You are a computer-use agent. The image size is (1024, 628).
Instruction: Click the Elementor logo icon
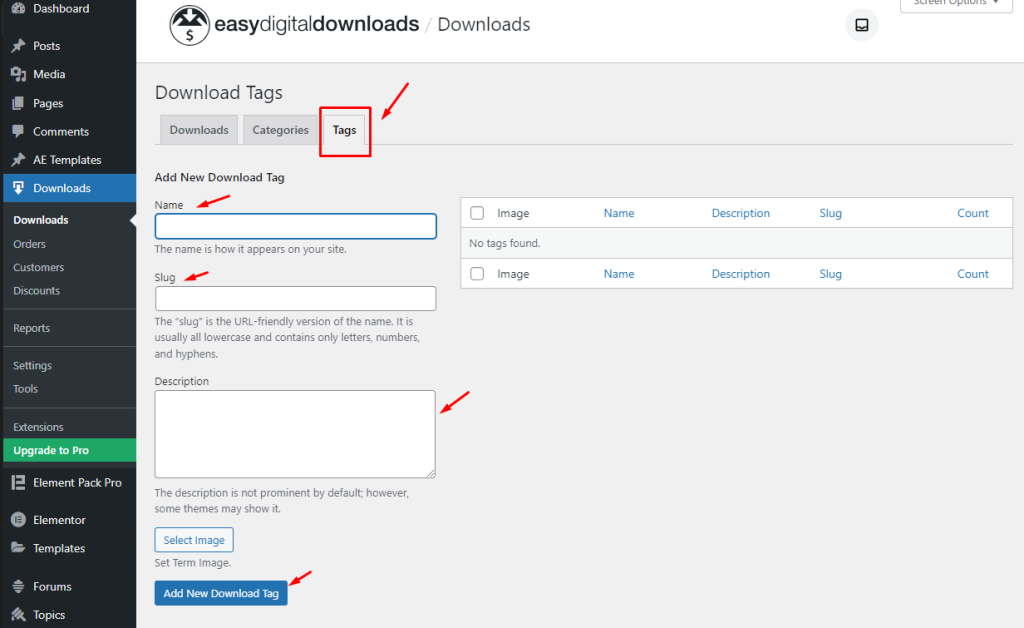tap(18, 520)
